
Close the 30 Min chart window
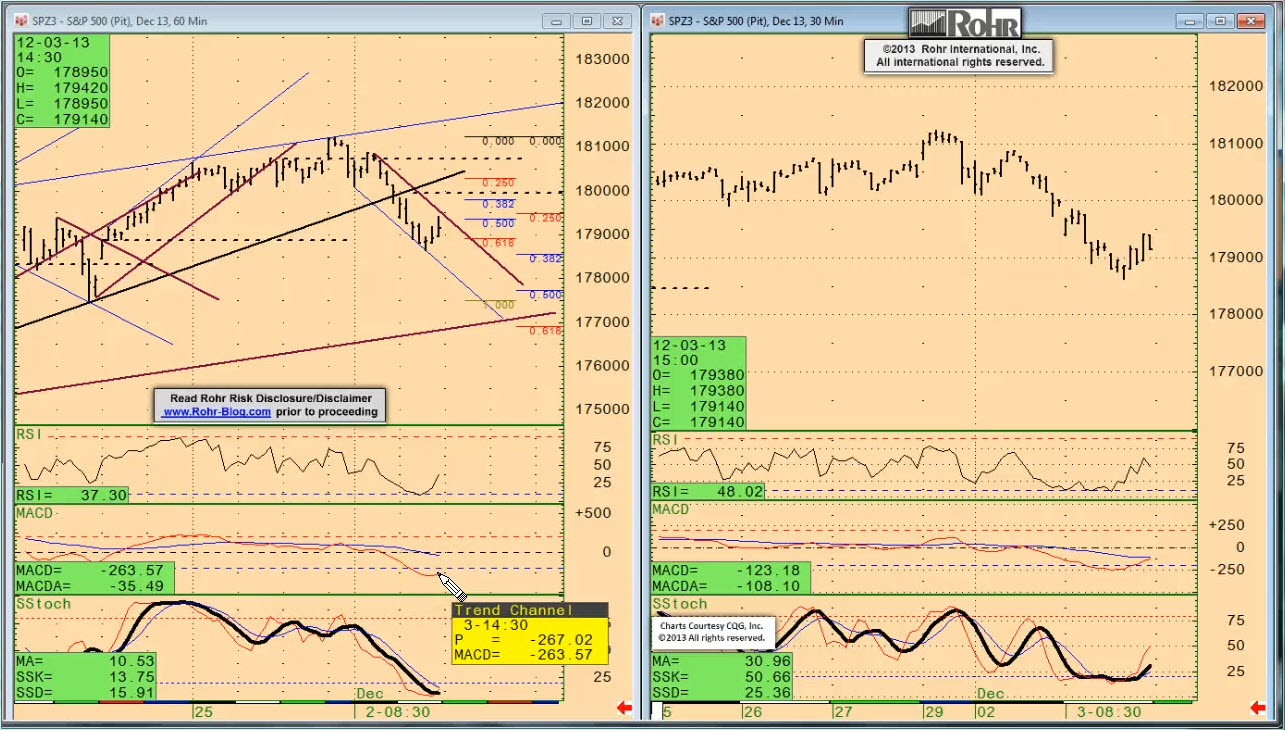(1250, 20)
